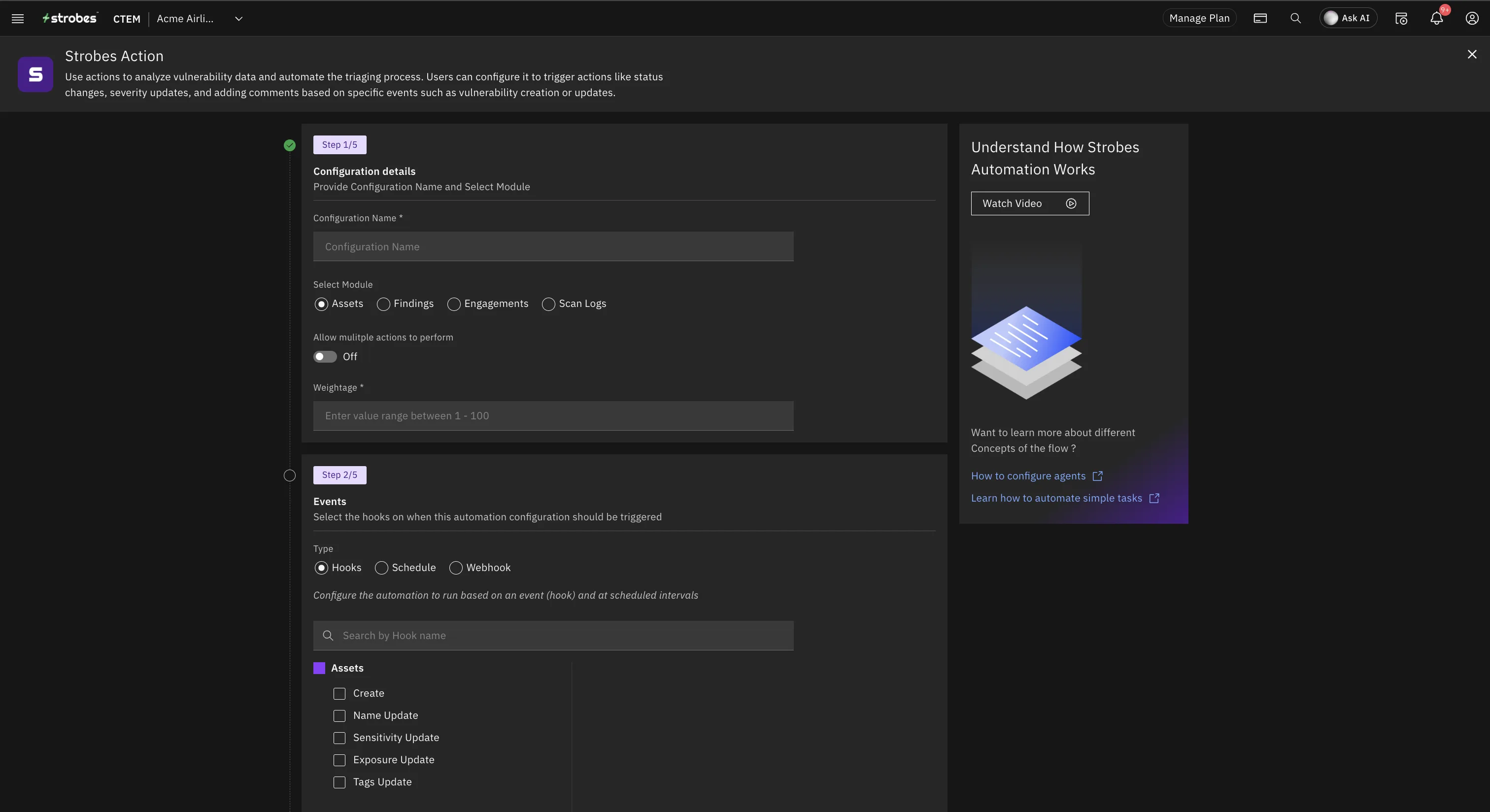Check the Sensitivity Update hook
Image resolution: width=1490 pixels, height=812 pixels.
pos(339,738)
